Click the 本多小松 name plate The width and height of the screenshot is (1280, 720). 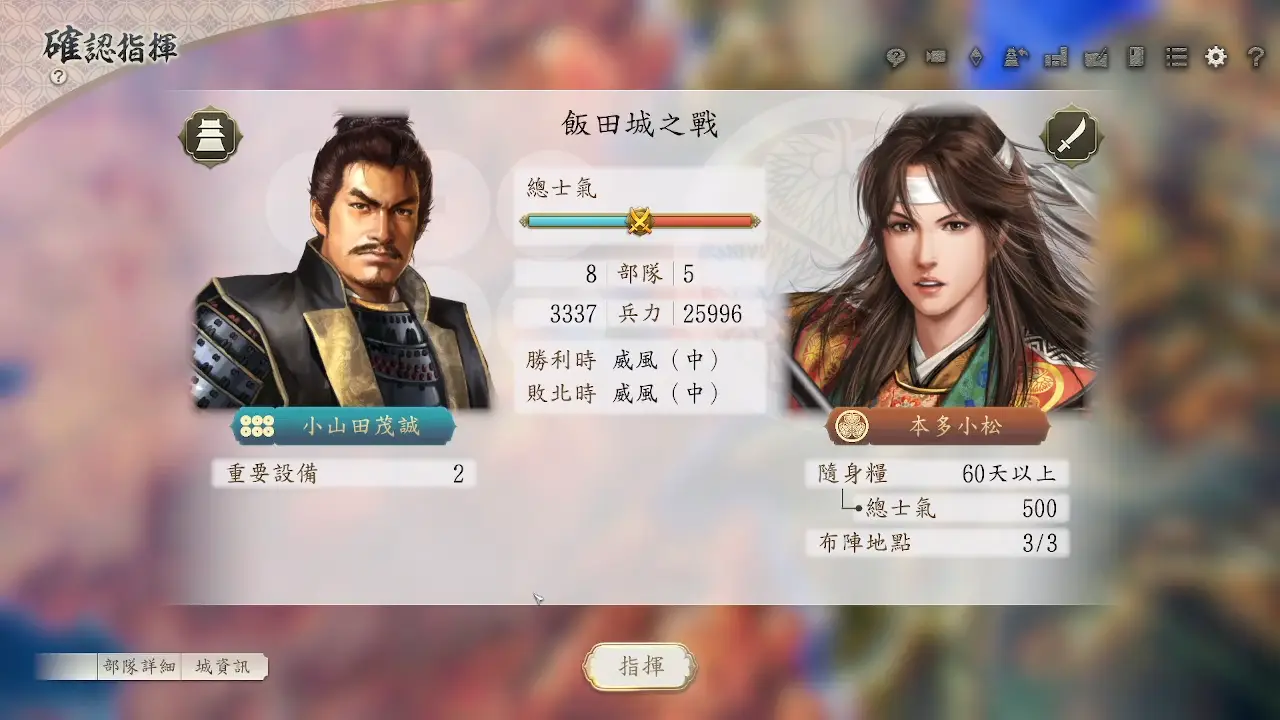click(938, 426)
